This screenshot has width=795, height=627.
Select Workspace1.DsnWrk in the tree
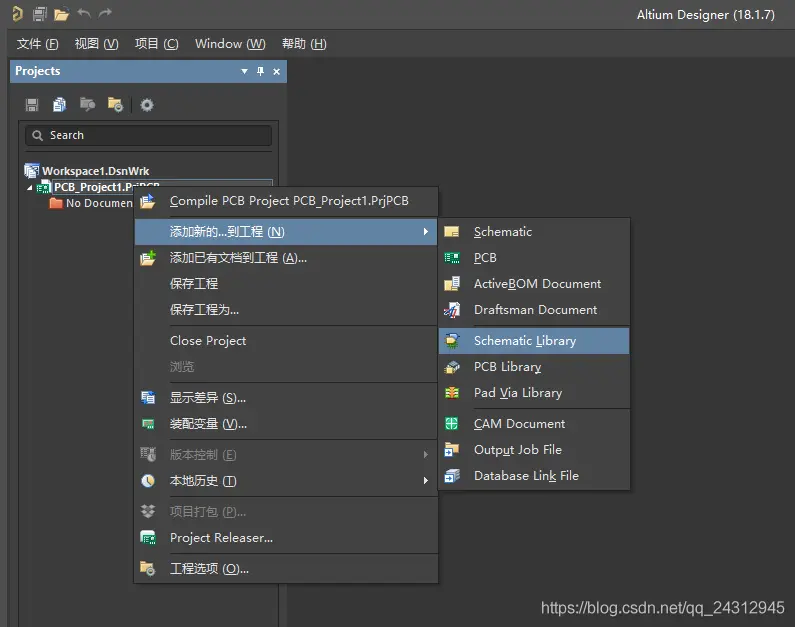pyautogui.click(x=96, y=171)
